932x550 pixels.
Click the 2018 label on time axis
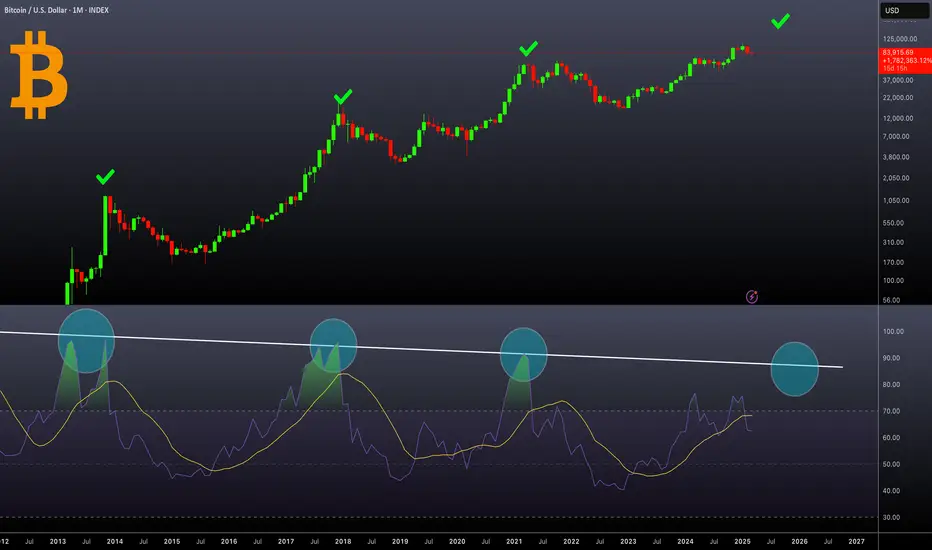click(343, 542)
